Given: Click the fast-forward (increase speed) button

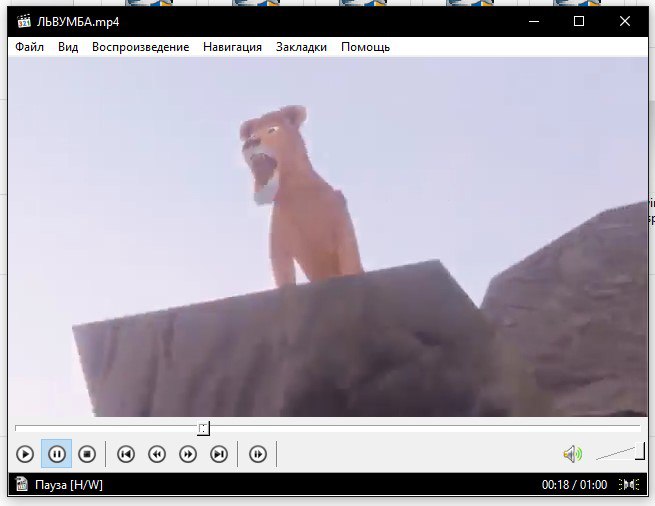Looking at the screenshot, I should click(x=188, y=454).
